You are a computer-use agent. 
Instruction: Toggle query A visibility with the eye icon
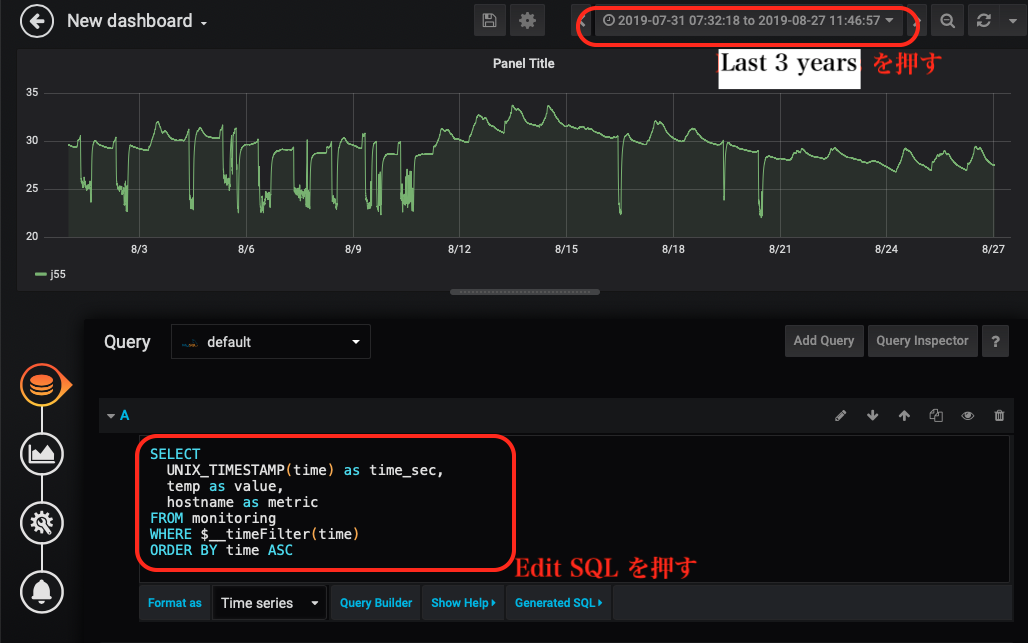[967, 416]
